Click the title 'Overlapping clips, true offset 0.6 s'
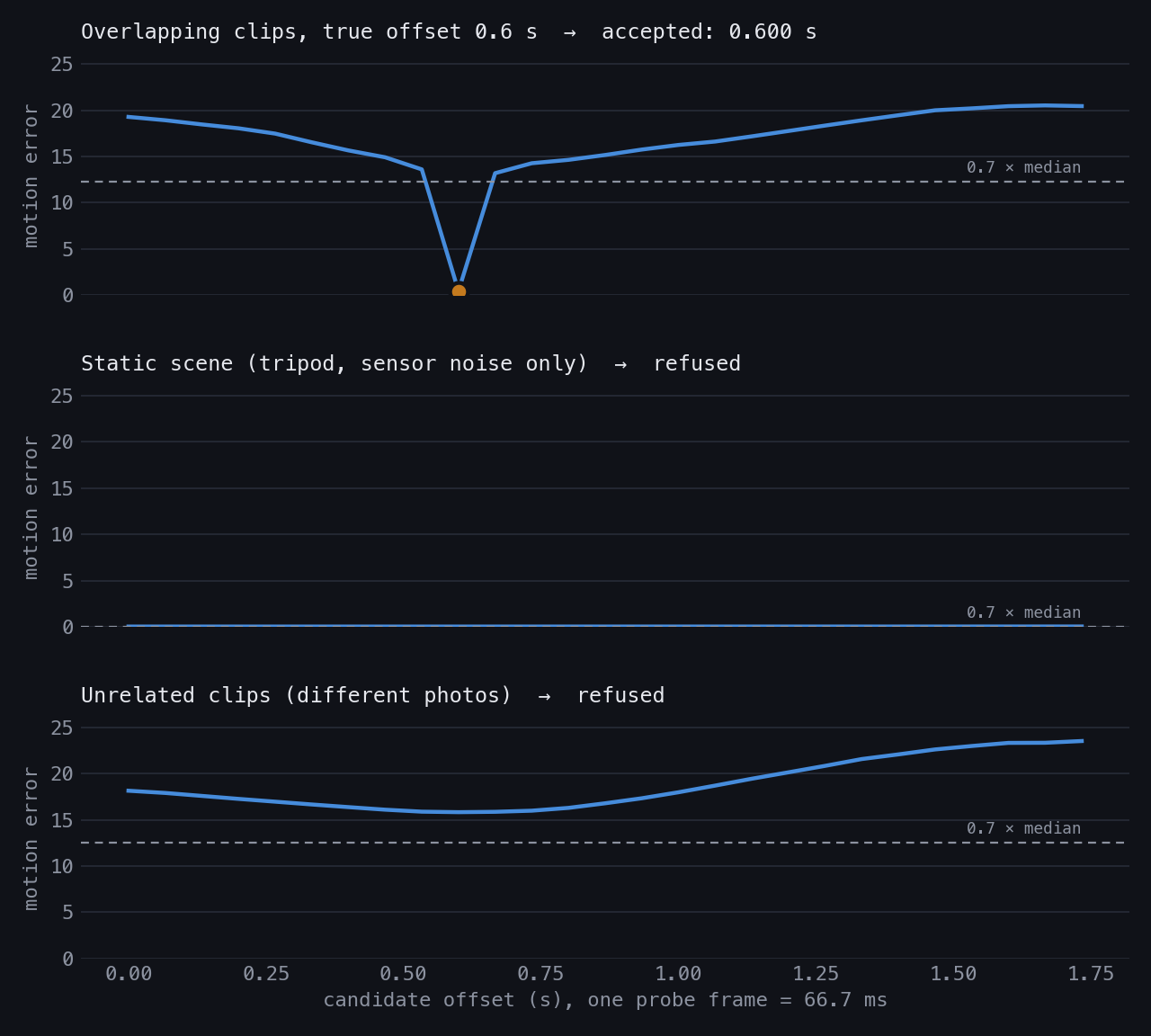Viewport: 1151px width, 1036px height. 309,32
